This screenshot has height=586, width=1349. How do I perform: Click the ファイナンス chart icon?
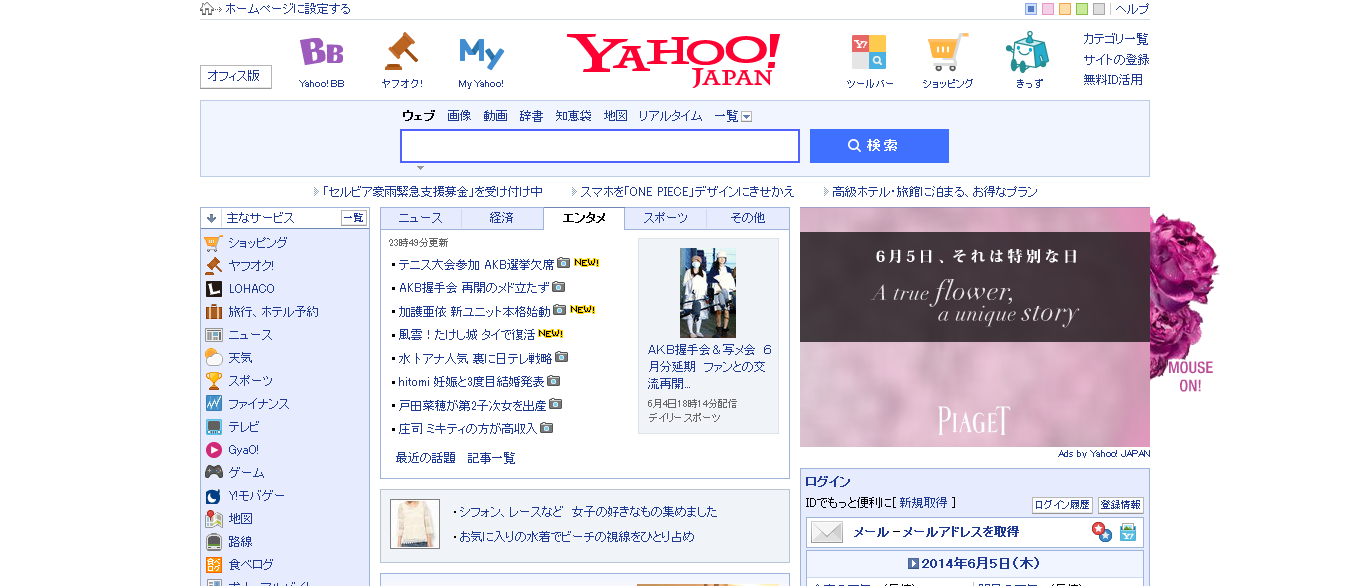213,404
